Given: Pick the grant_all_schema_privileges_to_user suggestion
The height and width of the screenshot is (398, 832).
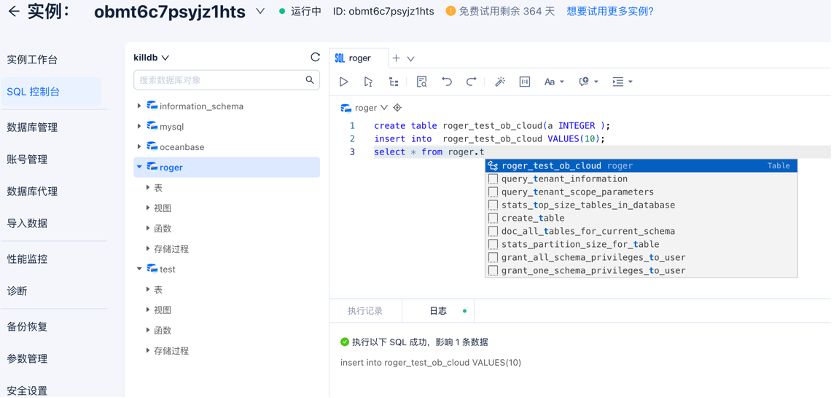Looking at the screenshot, I should click(x=641, y=257).
